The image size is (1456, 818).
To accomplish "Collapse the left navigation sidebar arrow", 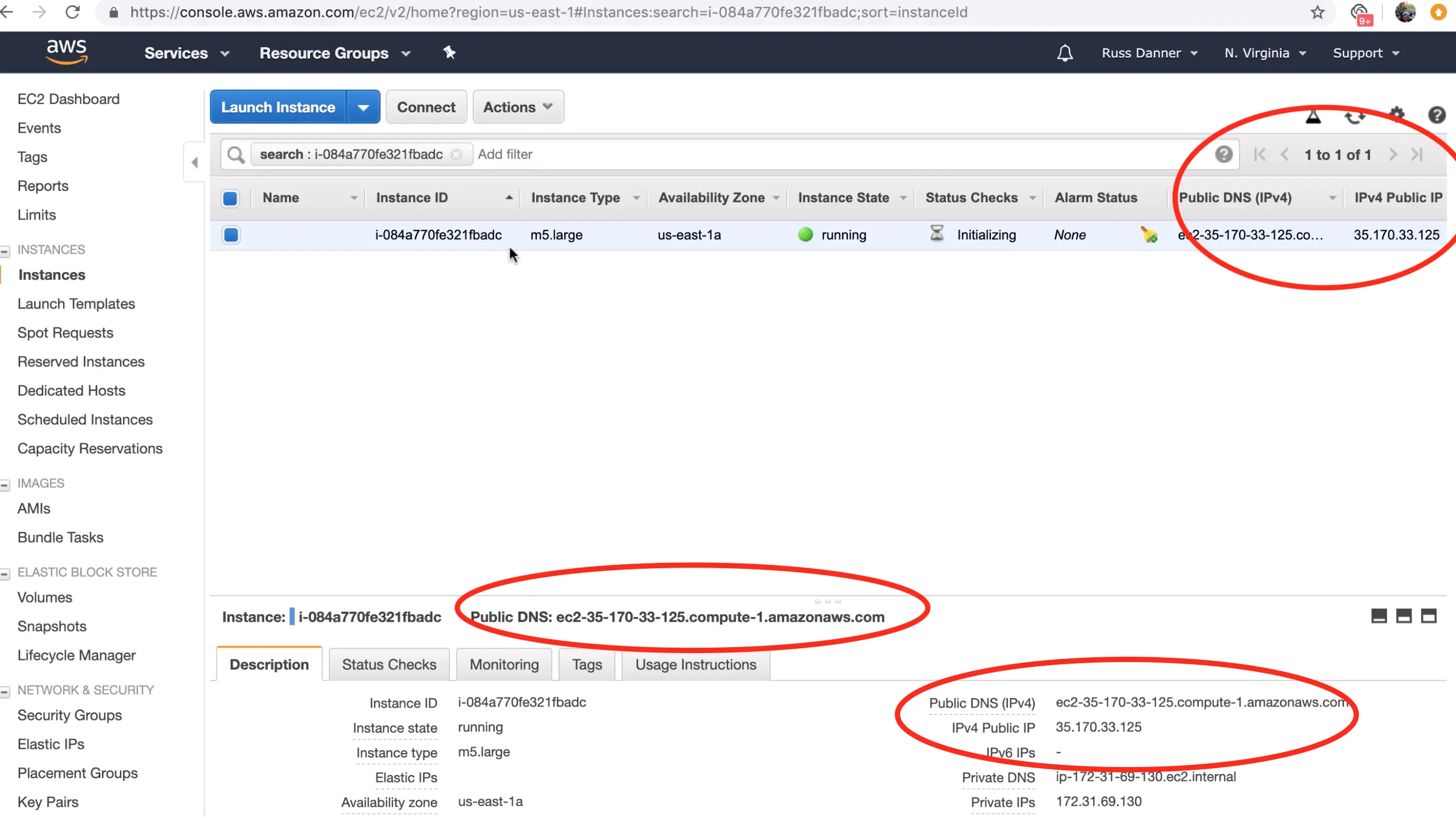I will [x=195, y=163].
